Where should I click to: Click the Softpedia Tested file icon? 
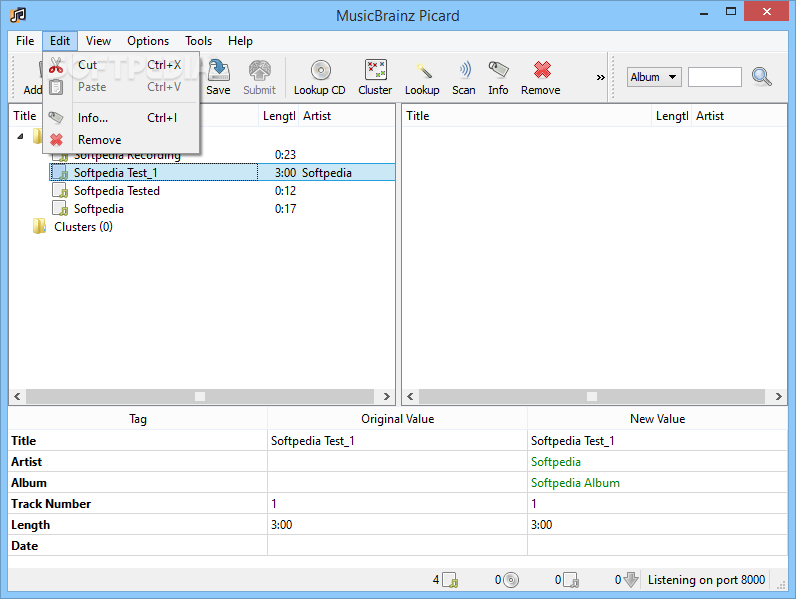60,191
